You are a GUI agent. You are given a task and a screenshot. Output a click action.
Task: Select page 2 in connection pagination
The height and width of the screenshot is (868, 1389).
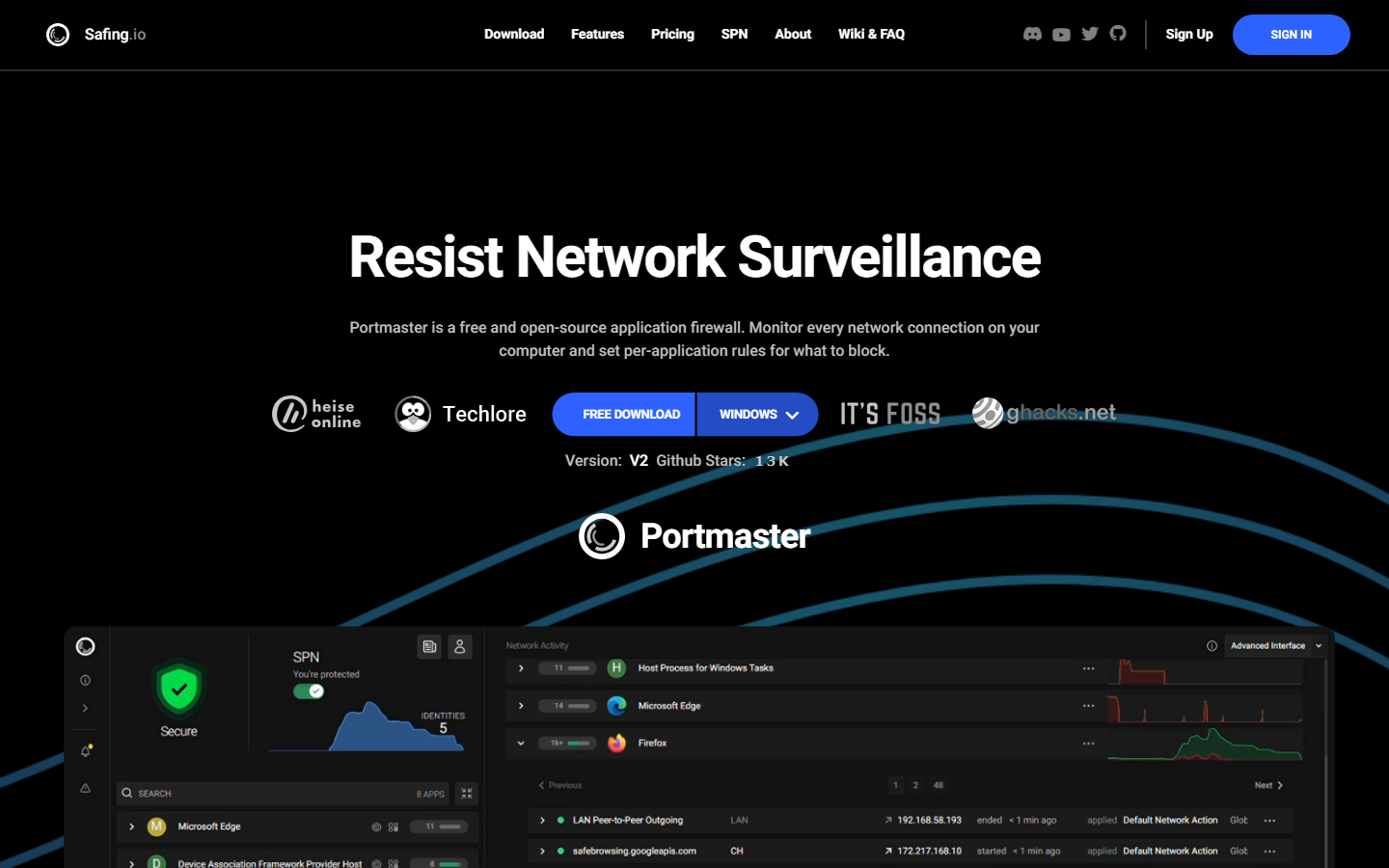click(915, 785)
